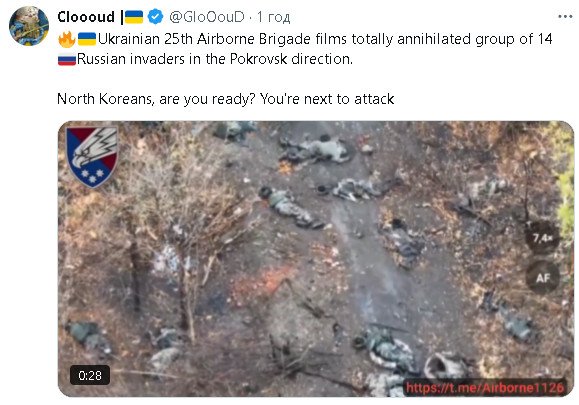This screenshot has width=579, height=405.
Task: Click the blue verified badge
Action: (x=155, y=17)
